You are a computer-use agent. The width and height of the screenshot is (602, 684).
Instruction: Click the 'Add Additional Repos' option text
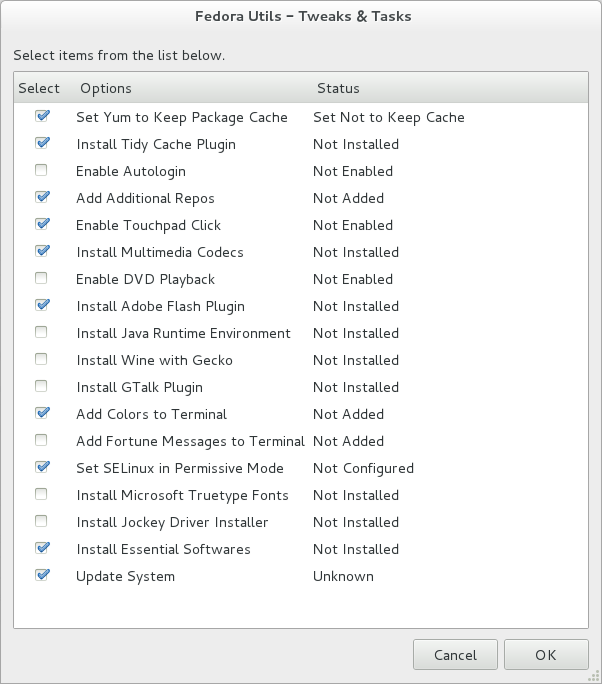(145, 198)
